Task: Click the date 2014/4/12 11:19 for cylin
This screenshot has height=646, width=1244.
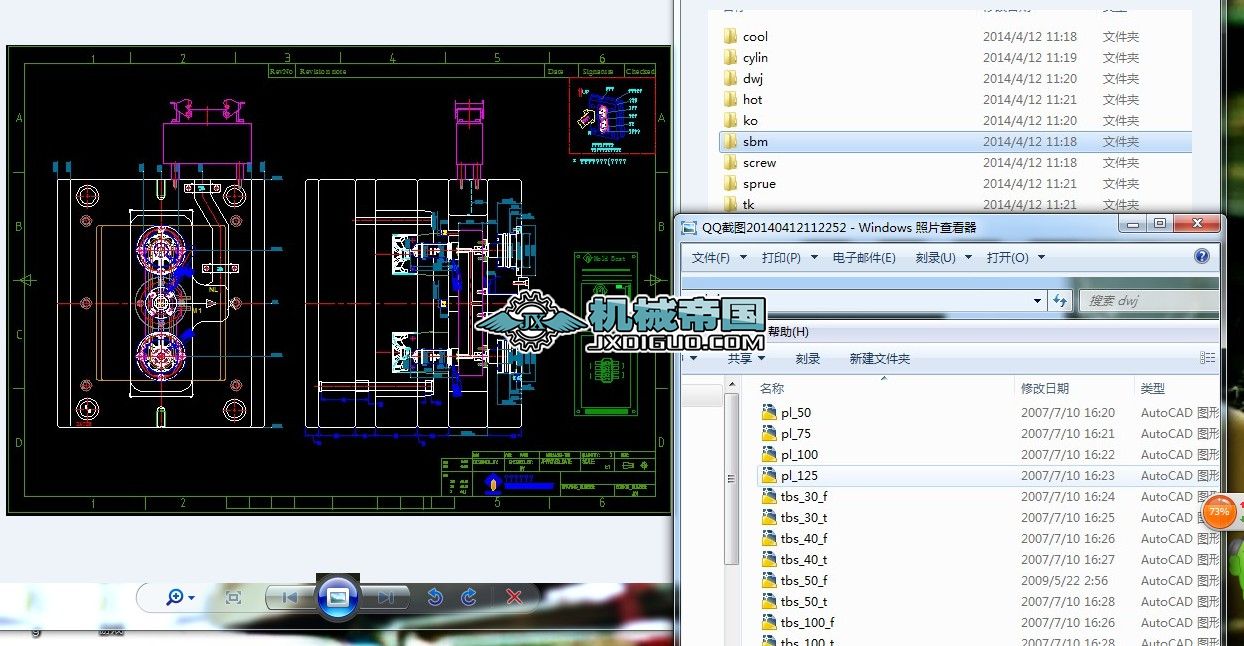Action: click(1030, 58)
